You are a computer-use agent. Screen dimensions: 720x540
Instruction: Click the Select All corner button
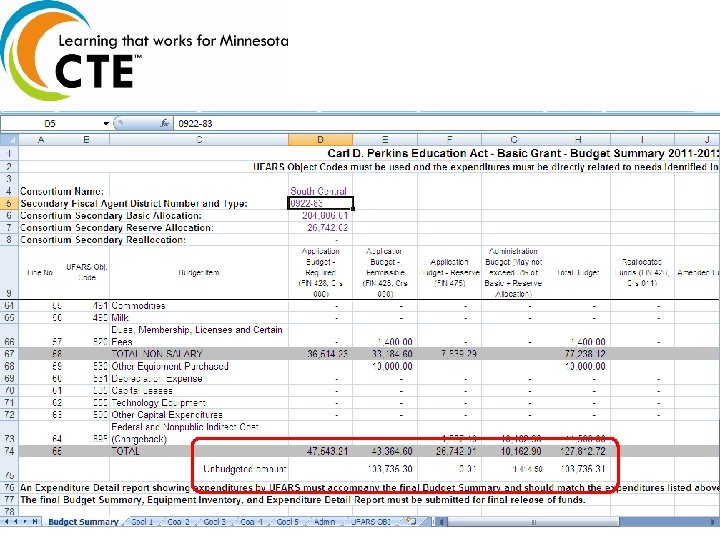(9, 140)
